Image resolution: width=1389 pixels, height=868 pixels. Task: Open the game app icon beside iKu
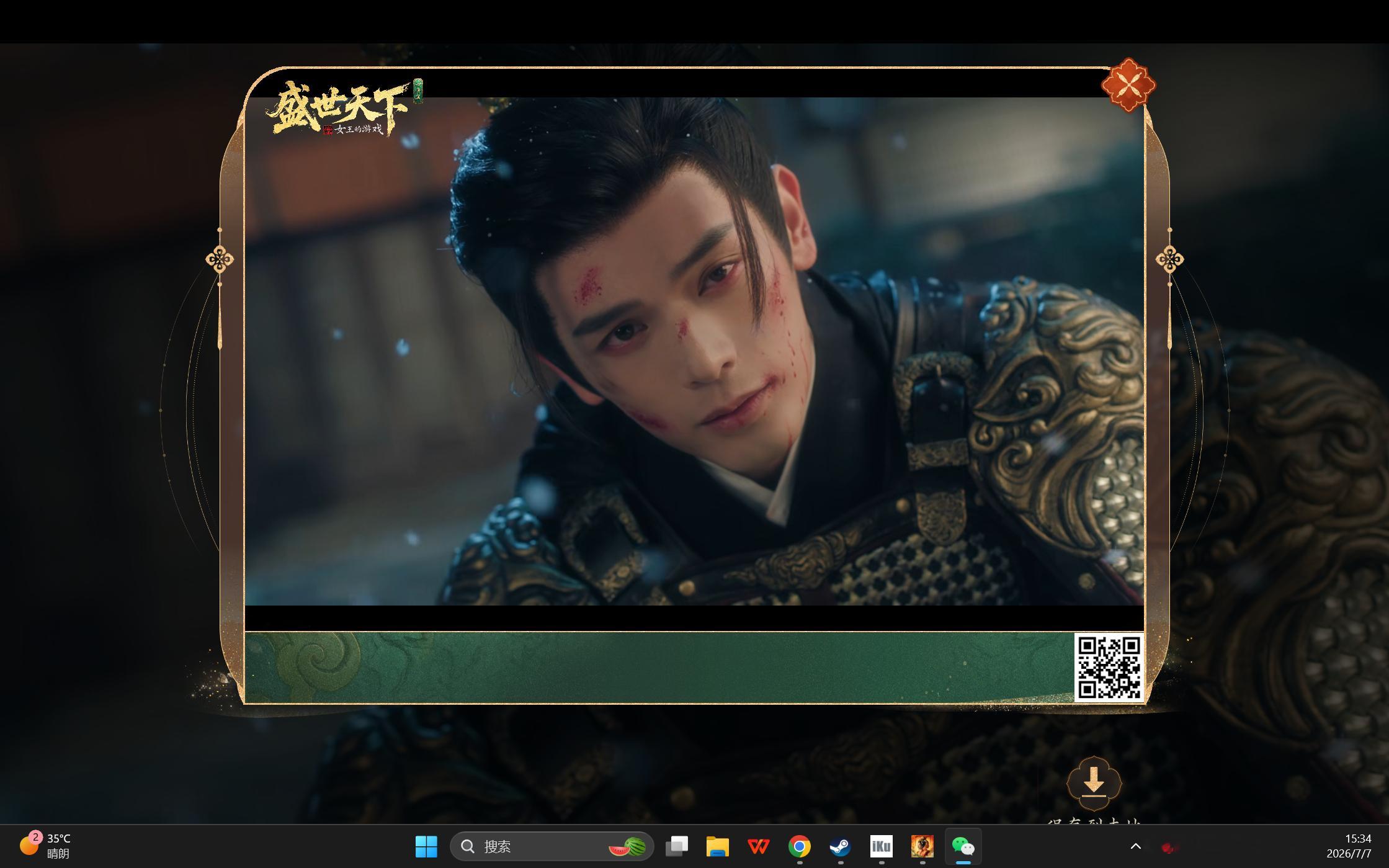922,846
